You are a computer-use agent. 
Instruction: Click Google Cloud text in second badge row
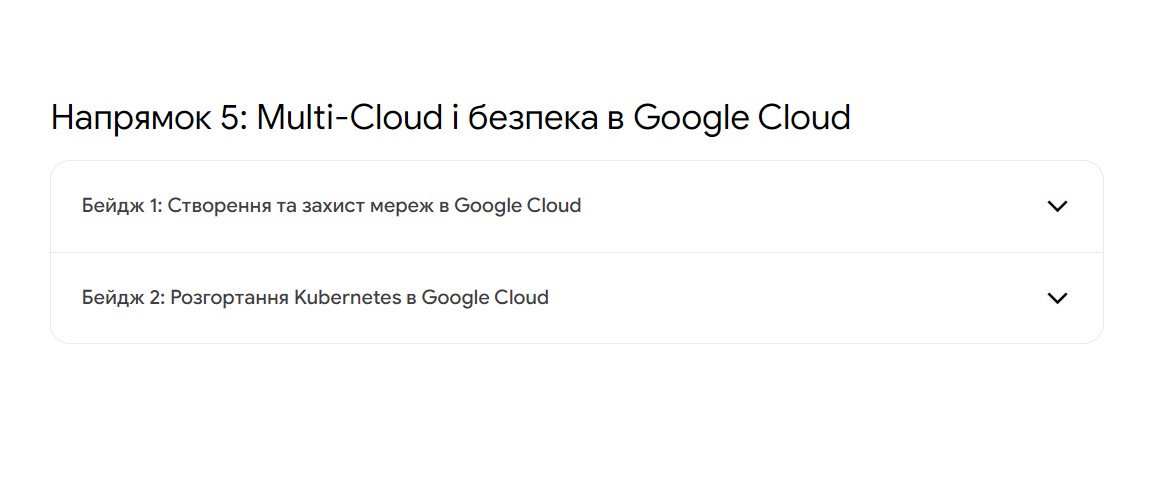[485, 298]
